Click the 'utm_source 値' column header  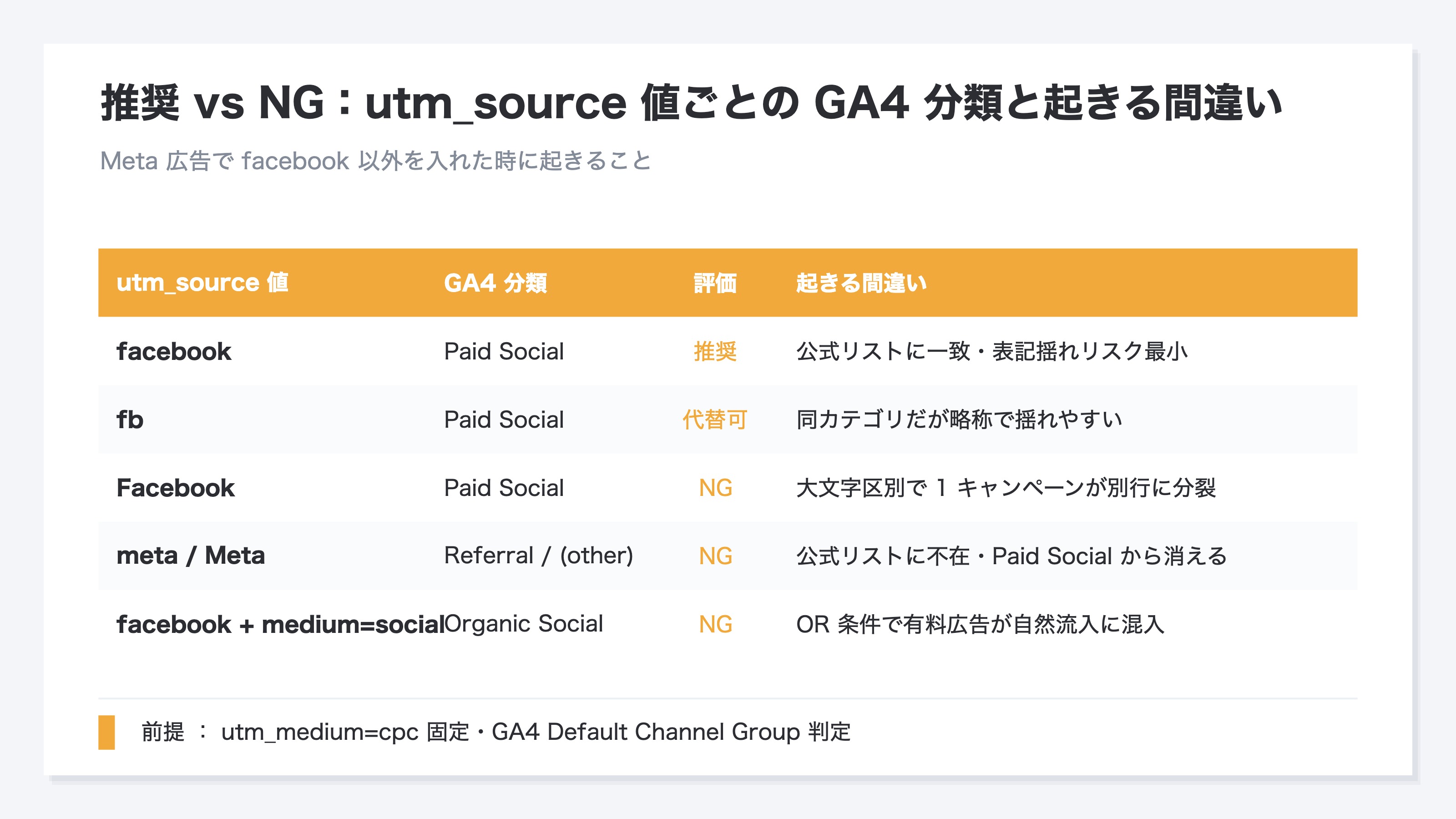[202, 283]
